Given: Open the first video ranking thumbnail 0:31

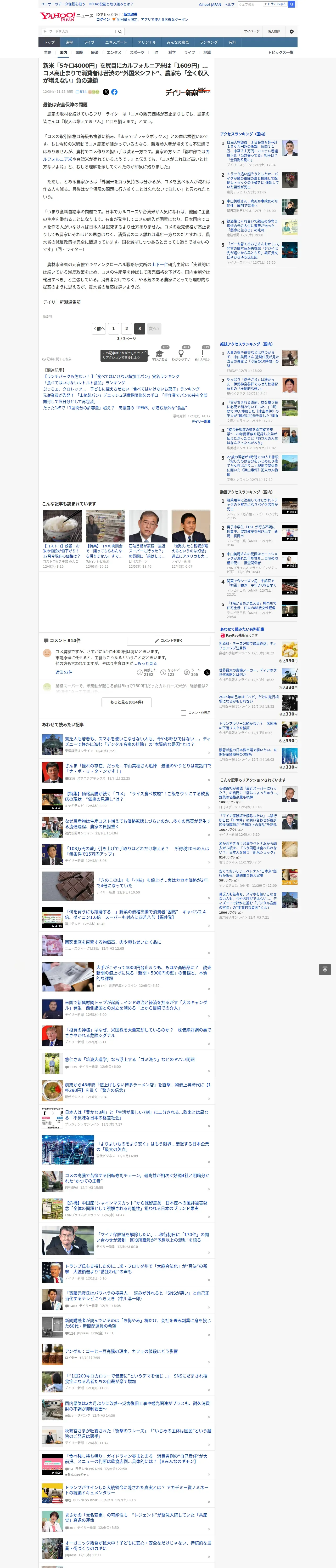Looking at the screenshot, I should (290, 506).
